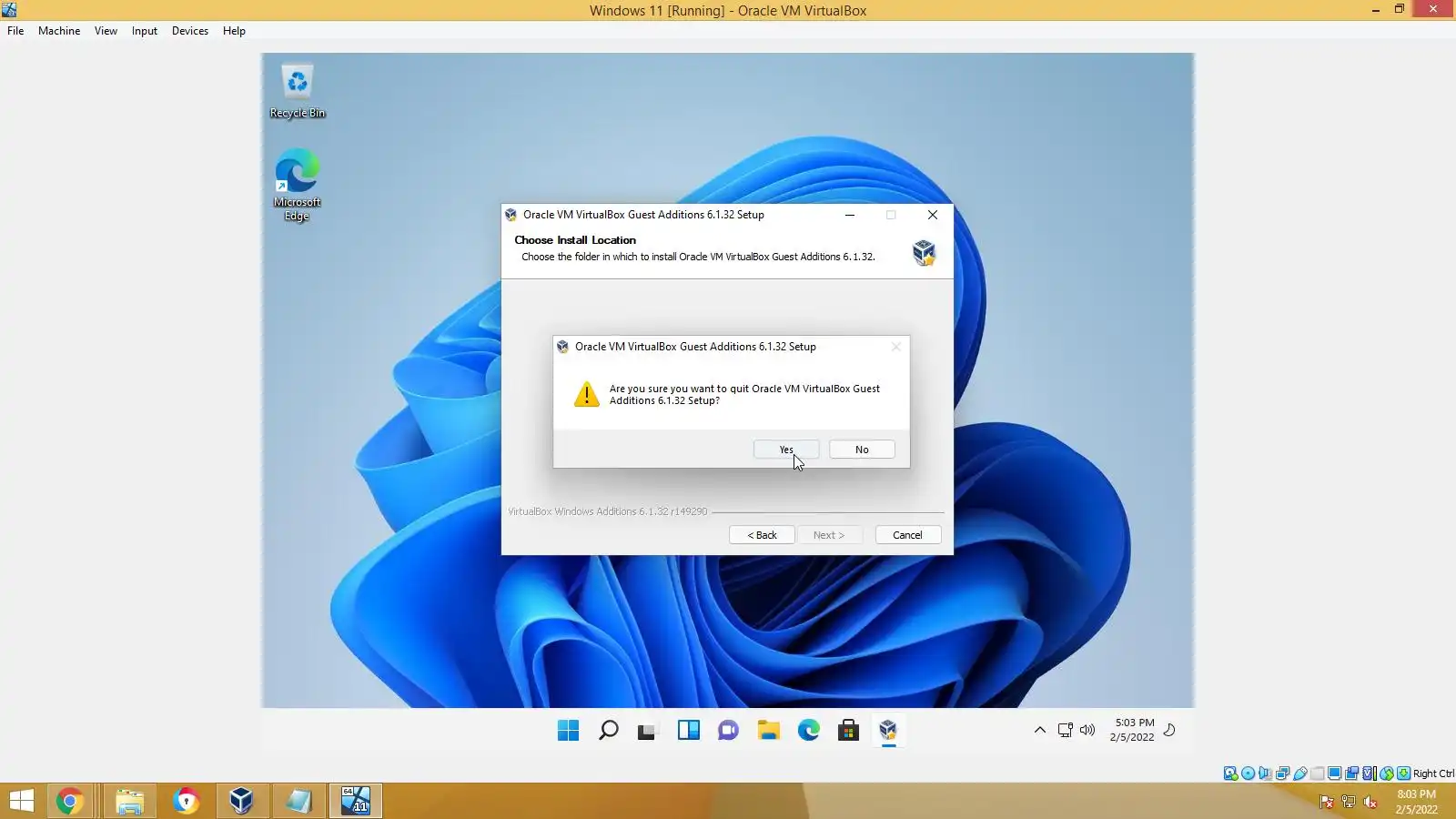Open the File menu of VirtualBox
This screenshot has width=1456, height=819.
[x=15, y=31]
